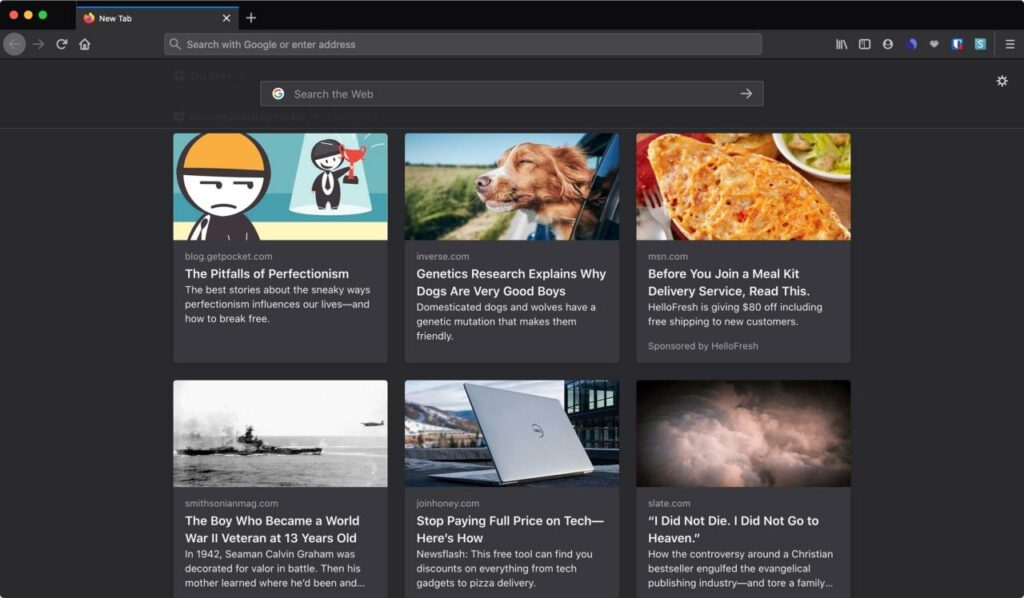Click the purple crescent extension icon
Screen dimensions: 1024x598
[911, 44]
